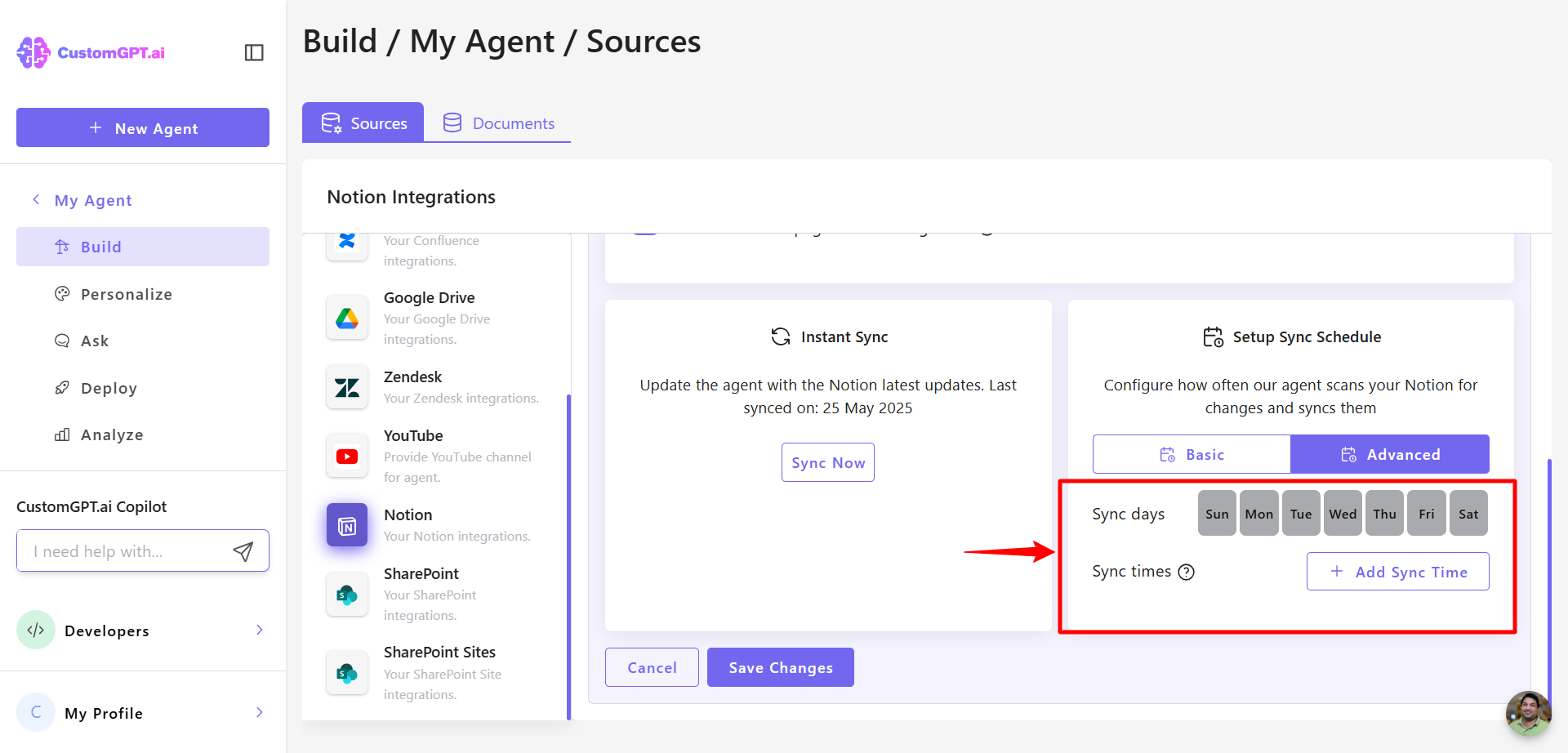The image size is (1568, 753).
Task: Select the YouTube icon
Action: click(347, 456)
